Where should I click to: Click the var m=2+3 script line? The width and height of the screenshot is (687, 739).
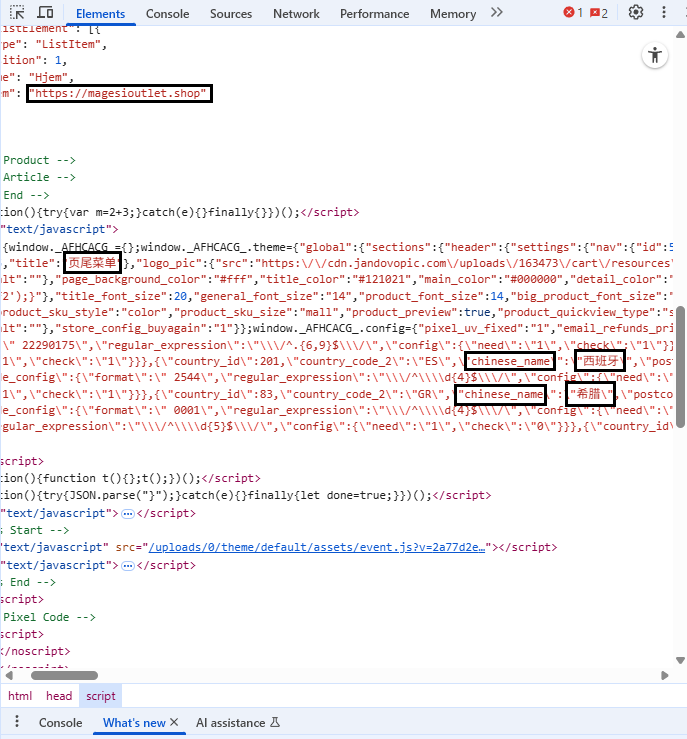180,213
